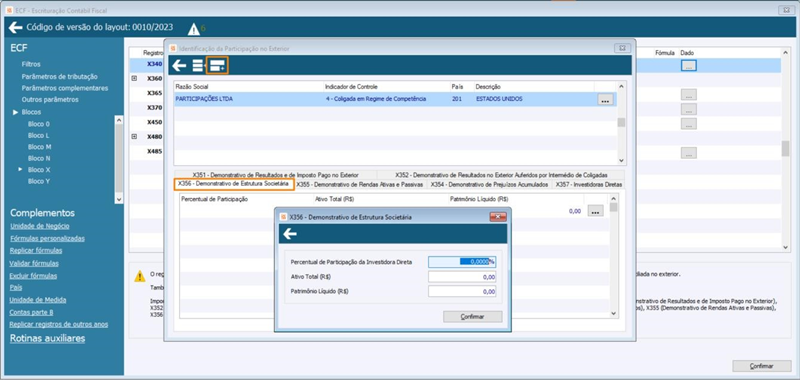The image size is (800, 380).
Task: Click main registers grid scrollbar thumb
Action: [785, 149]
